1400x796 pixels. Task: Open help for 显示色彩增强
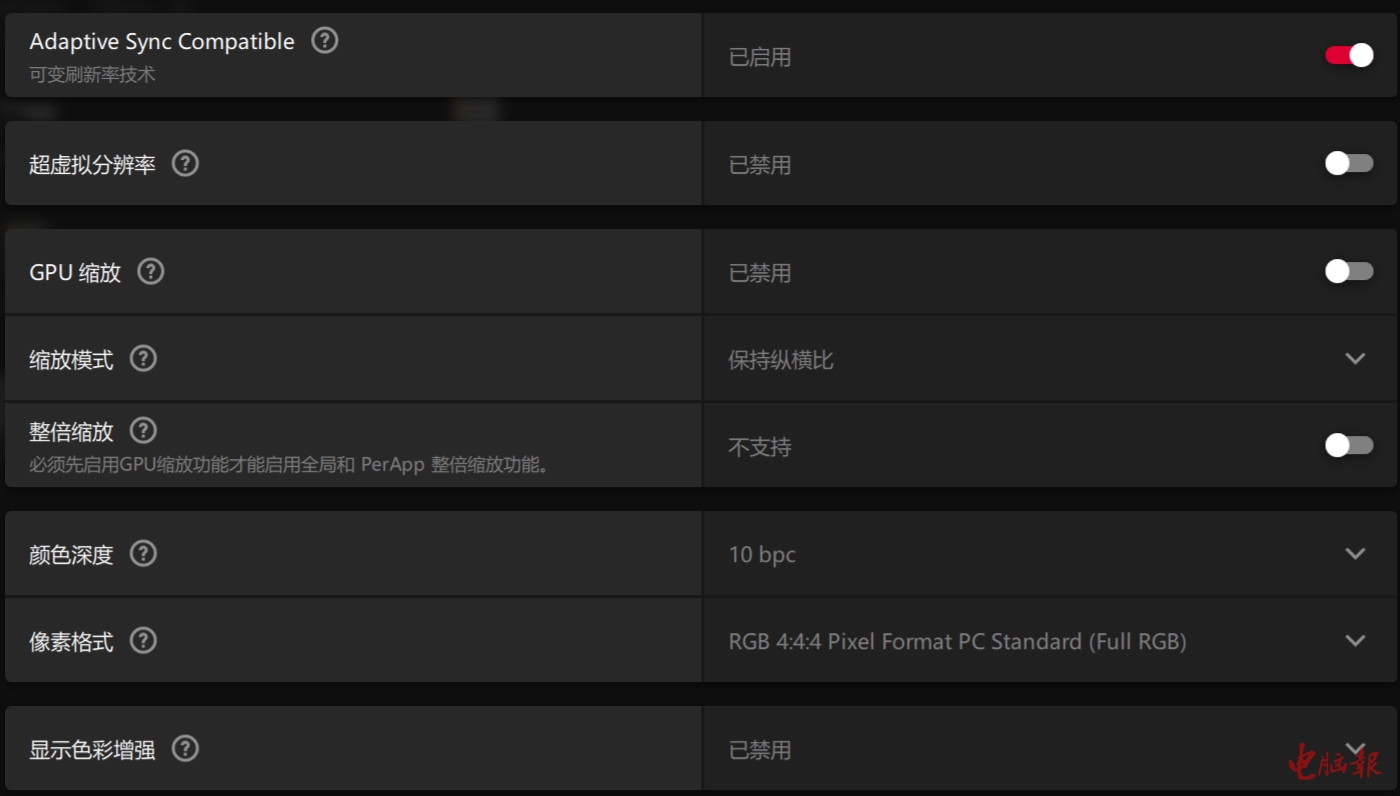point(185,748)
